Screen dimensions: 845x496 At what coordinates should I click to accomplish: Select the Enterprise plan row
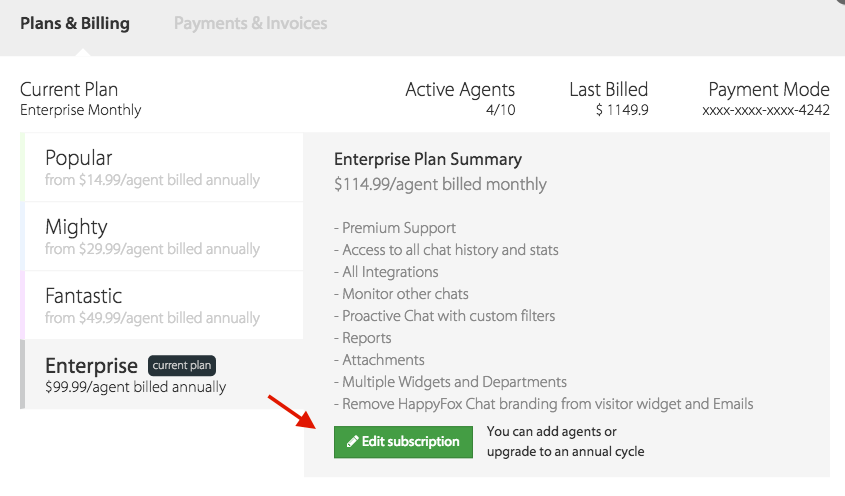(162, 374)
